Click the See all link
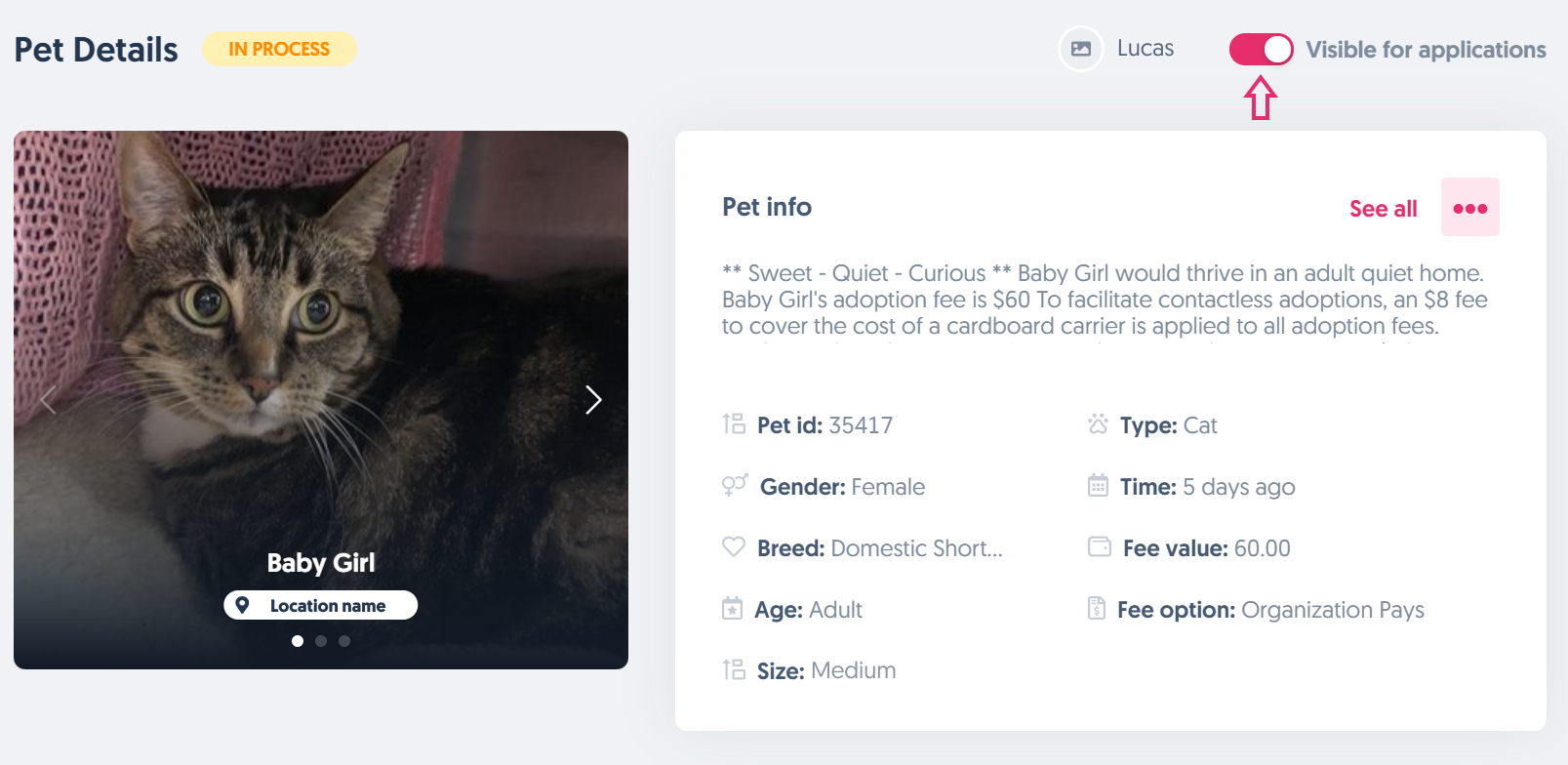 coord(1383,209)
